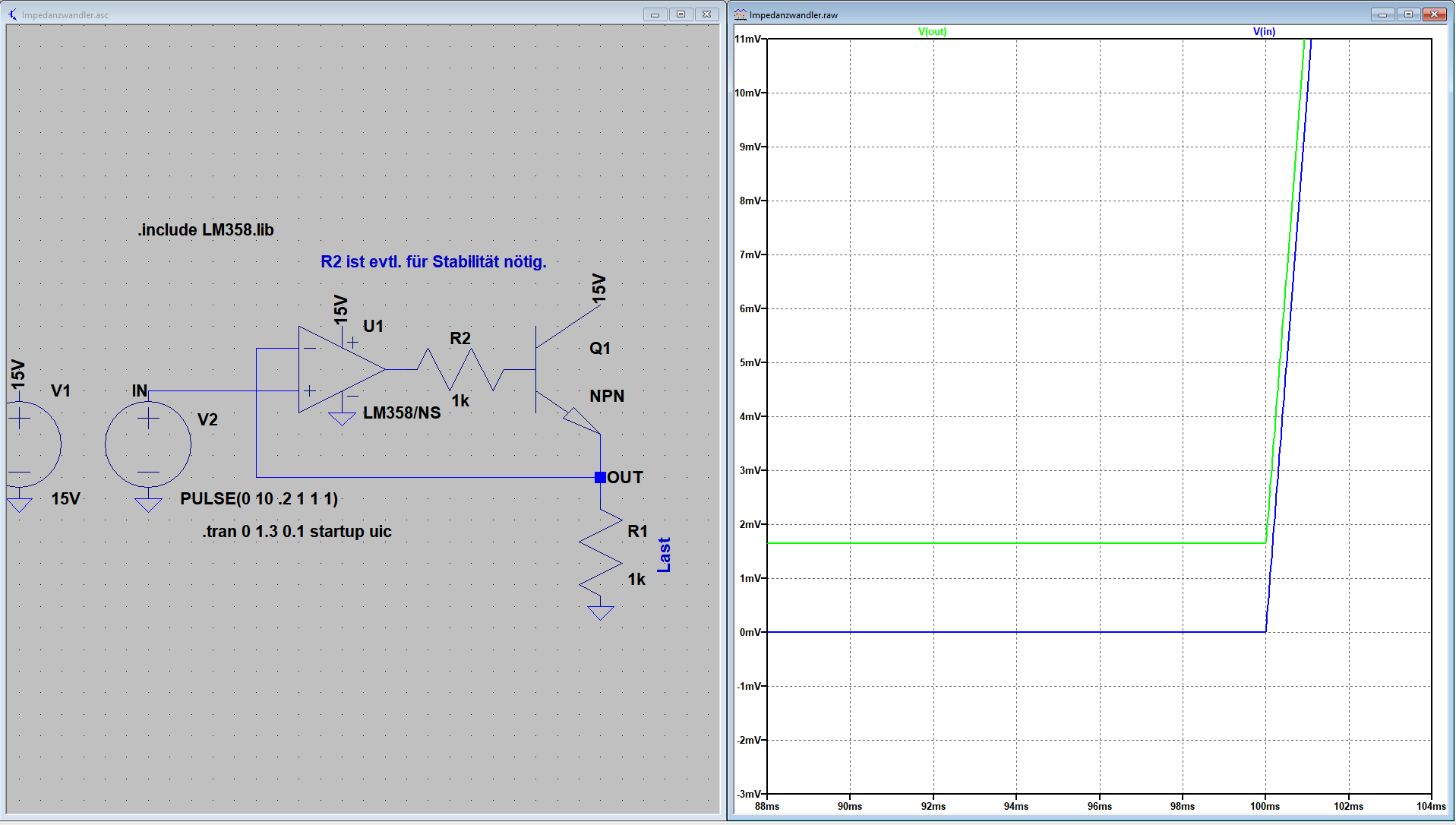Image resolution: width=1456 pixels, height=825 pixels.
Task: Click the NPN model label
Action: tap(607, 397)
